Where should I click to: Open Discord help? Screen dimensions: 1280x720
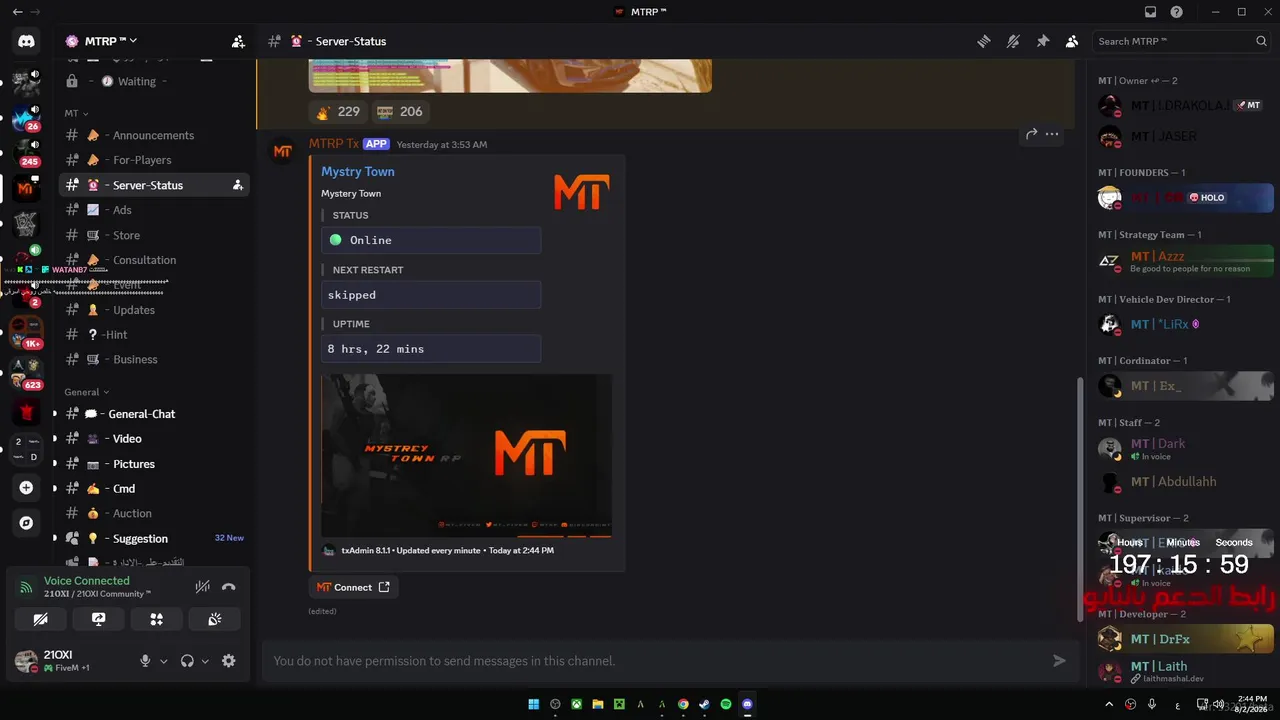click(1176, 12)
